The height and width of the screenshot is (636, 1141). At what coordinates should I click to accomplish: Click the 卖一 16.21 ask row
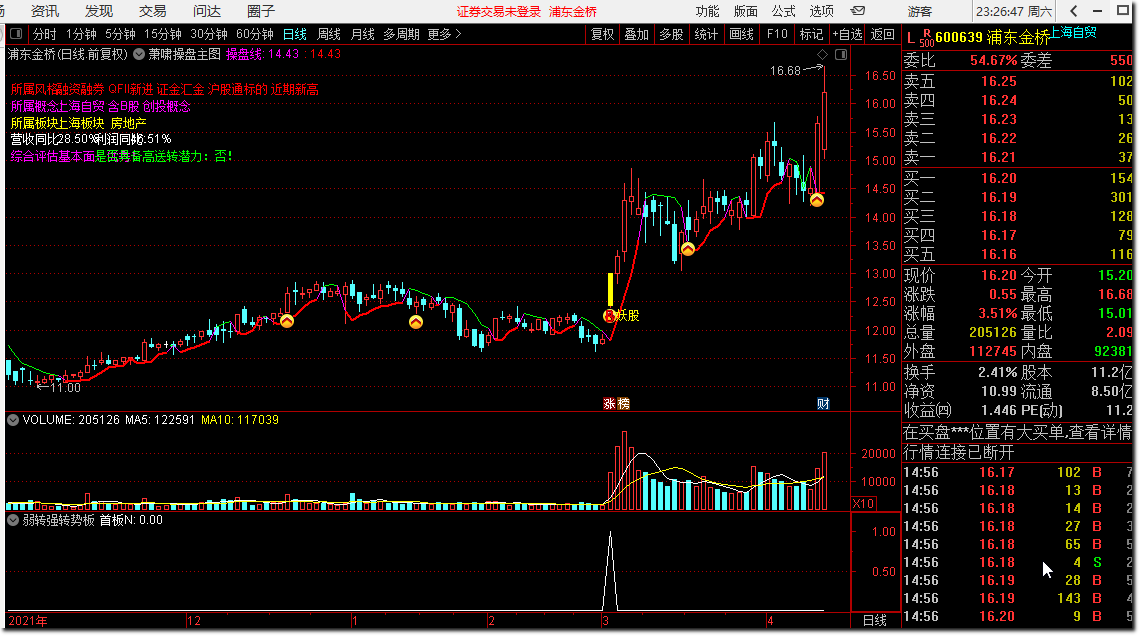click(x=1018, y=157)
